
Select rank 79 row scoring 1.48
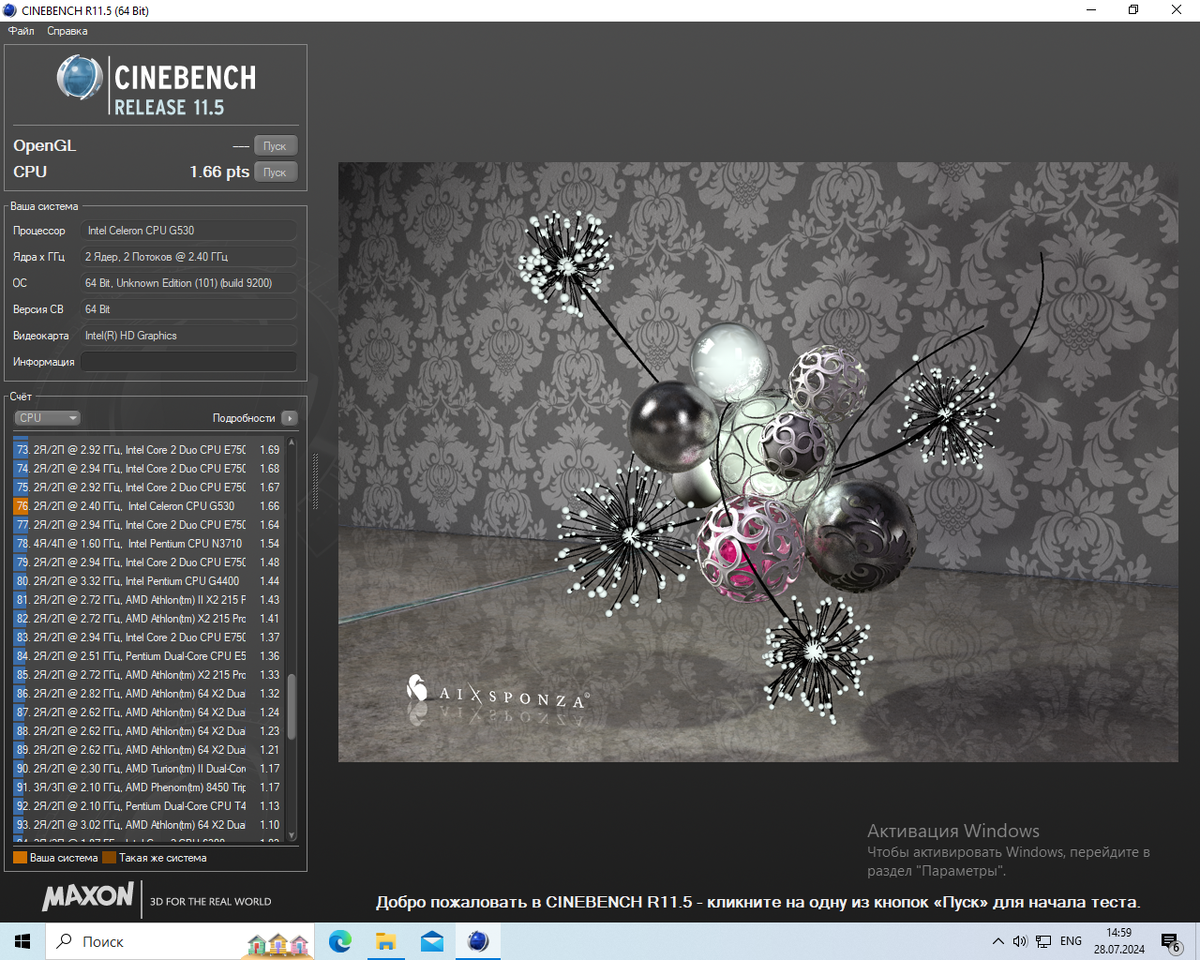[149, 562]
